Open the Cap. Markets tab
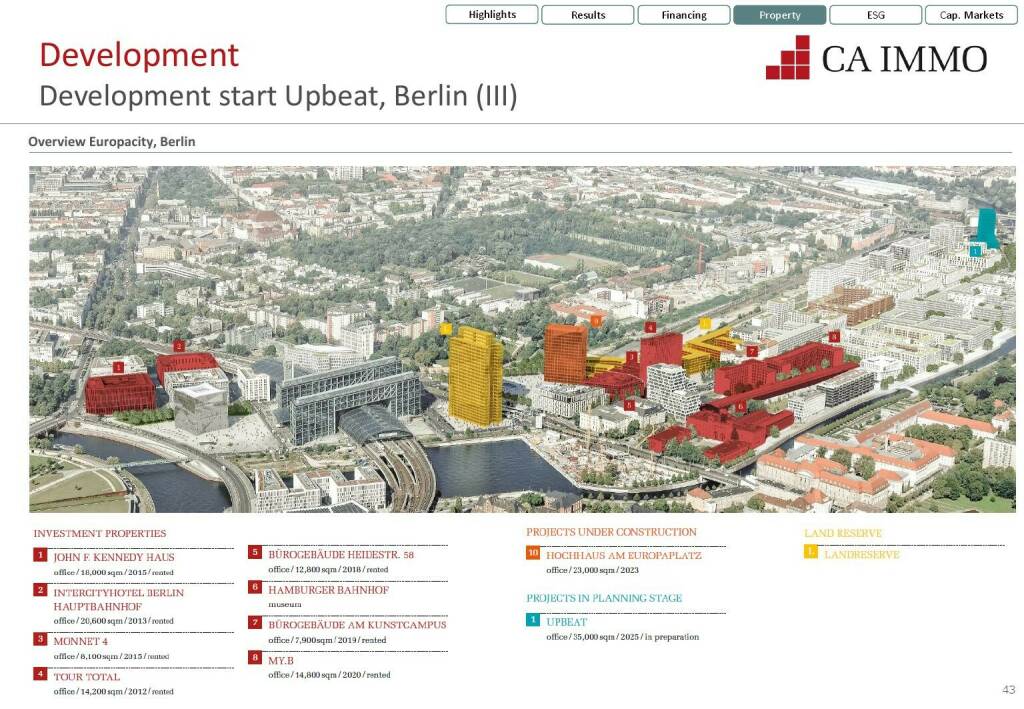Screen dimensions: 1024x709 coord(971,15)
